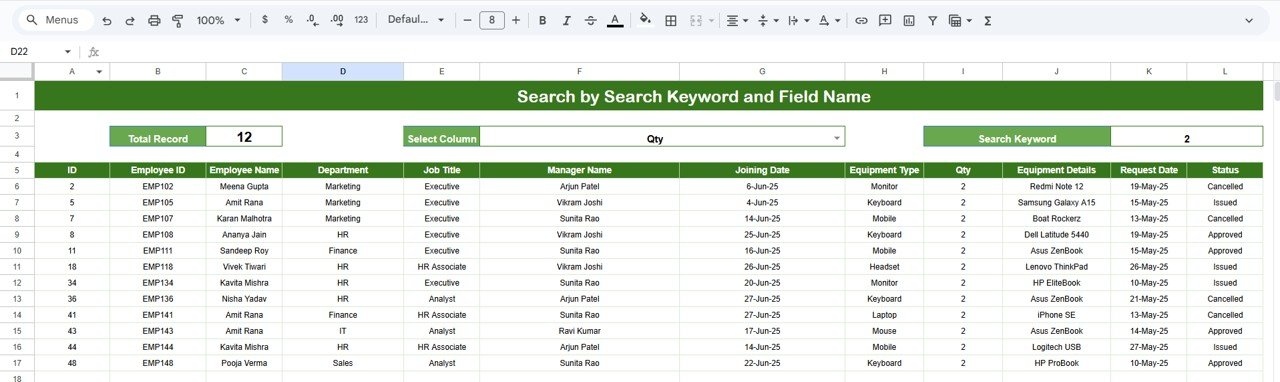The image size is (1280, 382).
Task: Select the cell Meena Gupta
Action: pos(244,186)
